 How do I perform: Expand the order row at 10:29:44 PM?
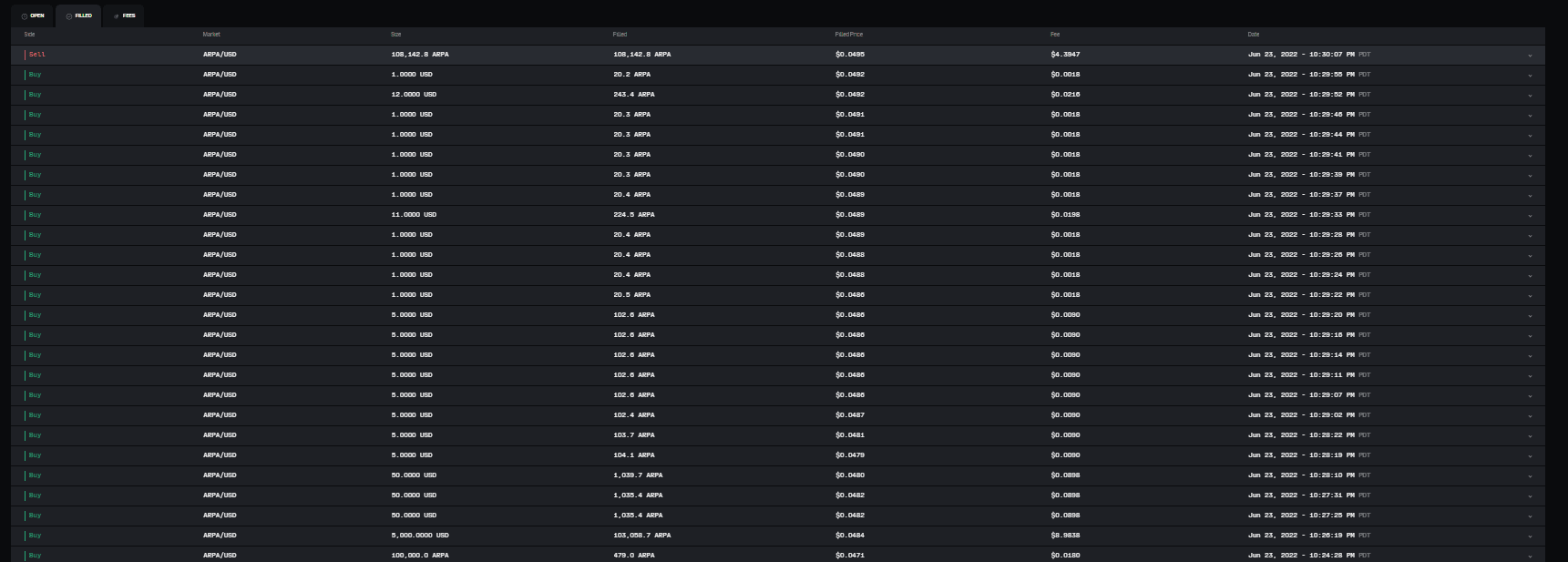click(1530, 135)
